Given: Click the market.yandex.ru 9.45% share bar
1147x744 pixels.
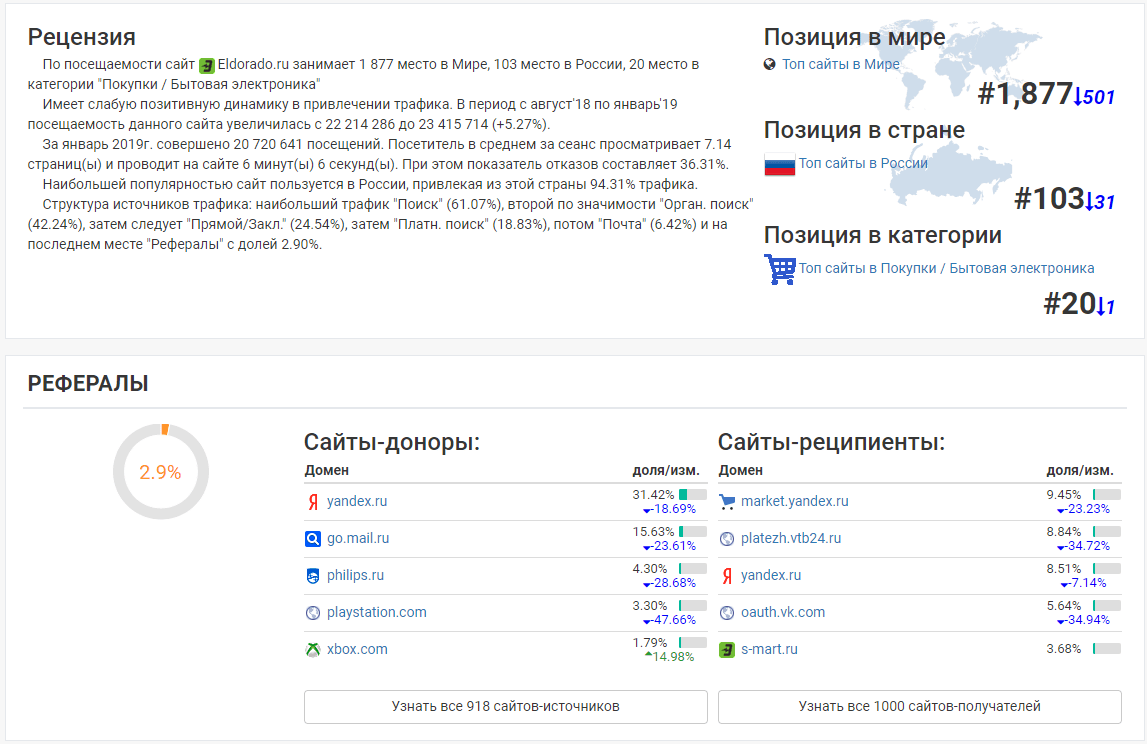Looking at the screenshot, I should click(1107, 495).
